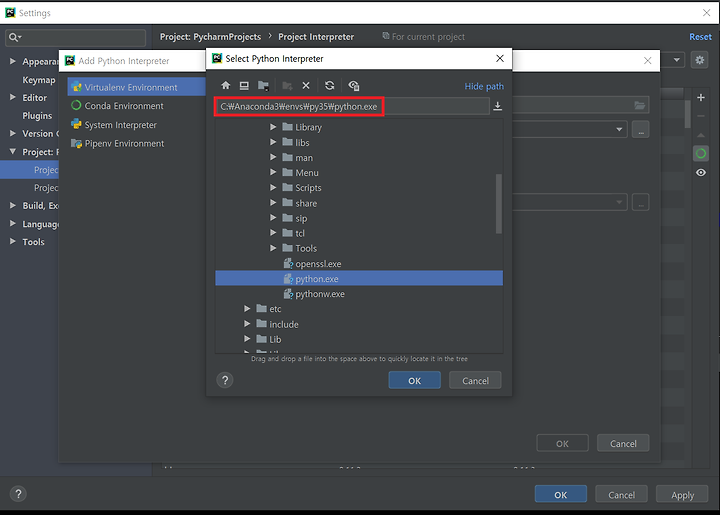Viewport: 720px width, 515px height.
Task: Close the Select Python Interpreter dialog
Action: coord(500,58)
